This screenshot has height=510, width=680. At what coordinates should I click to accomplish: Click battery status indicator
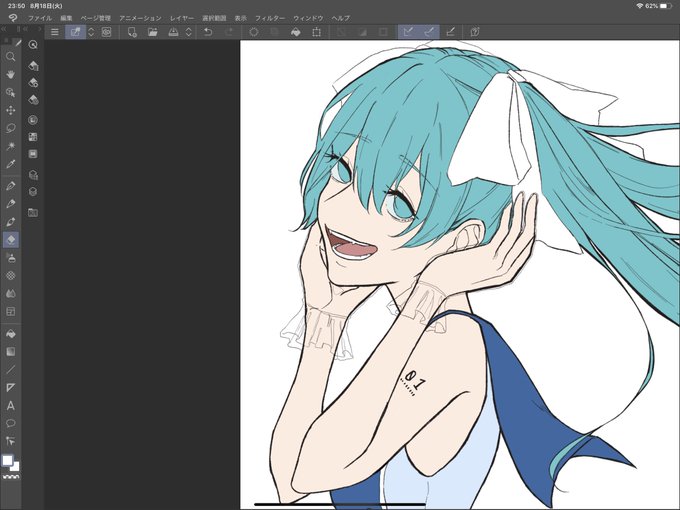pyautogui.click(x=665, y=6)
